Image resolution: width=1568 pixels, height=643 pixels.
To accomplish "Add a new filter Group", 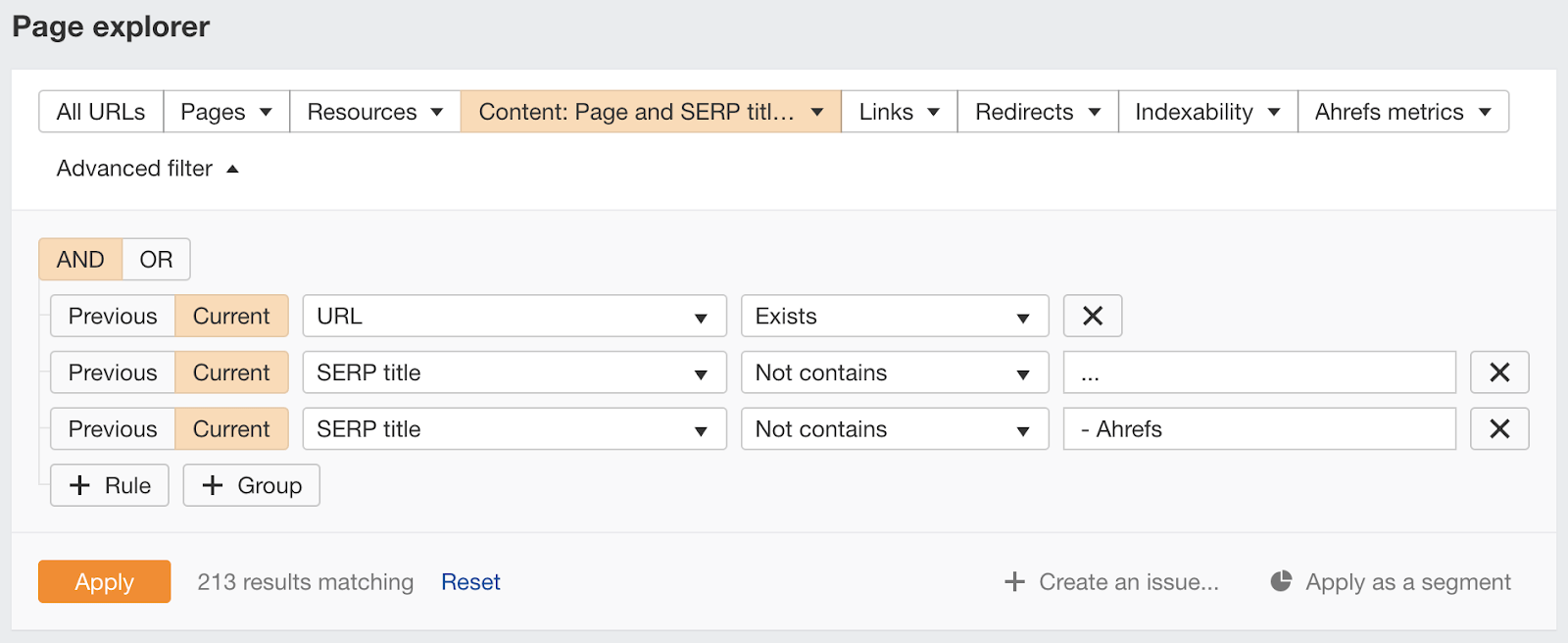I will [251, 485].
